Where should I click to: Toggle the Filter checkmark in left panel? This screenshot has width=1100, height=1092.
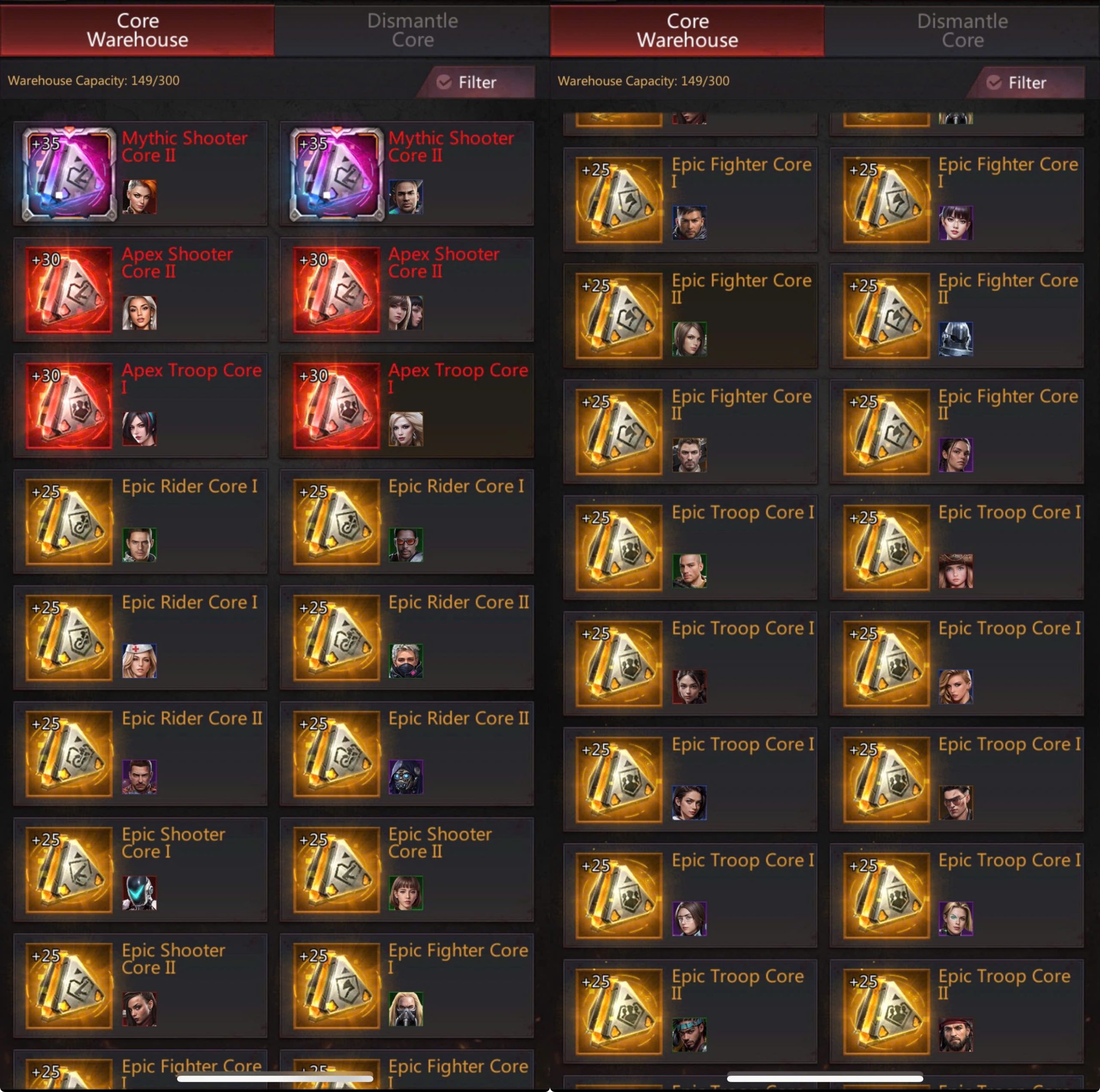pos(444,82)
